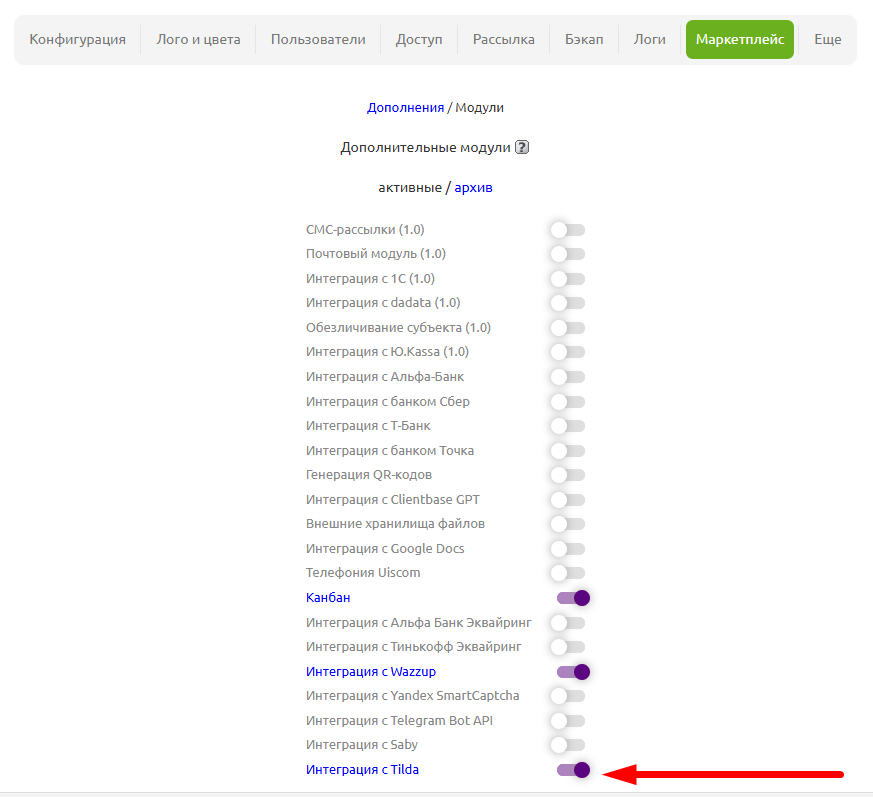Viewport: 873px width, 797px height.
Task: Click the help question mark icon
Action: coord(522,147)
